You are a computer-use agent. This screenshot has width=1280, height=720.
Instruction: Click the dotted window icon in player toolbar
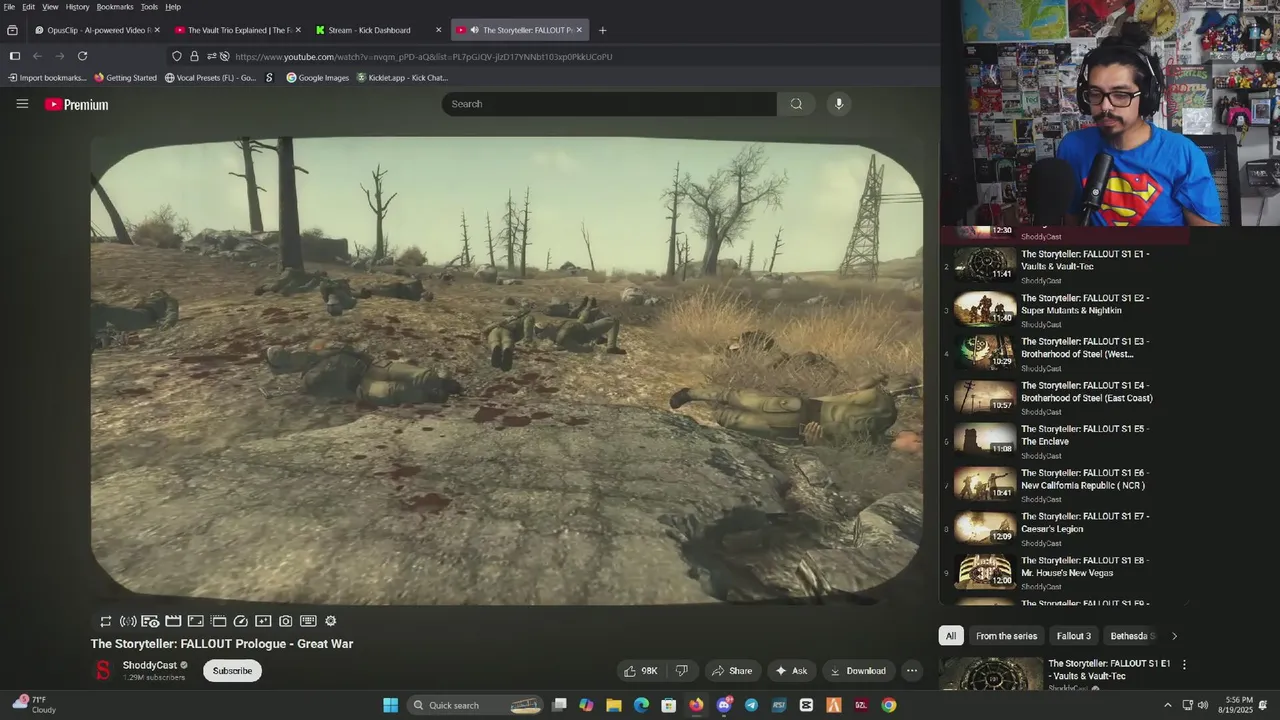(x=219, y=621)
